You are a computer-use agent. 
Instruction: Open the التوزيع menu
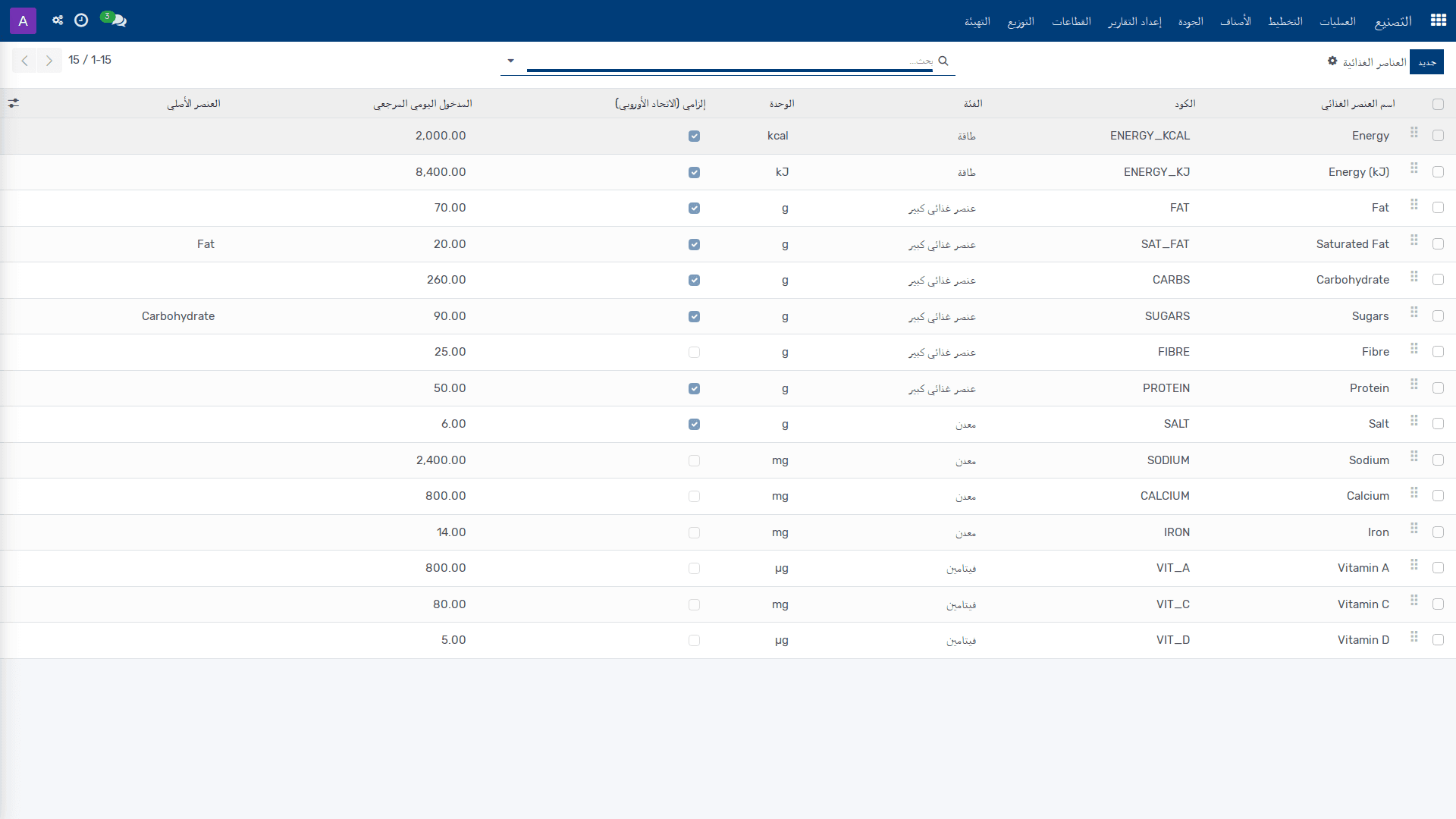1021,21
